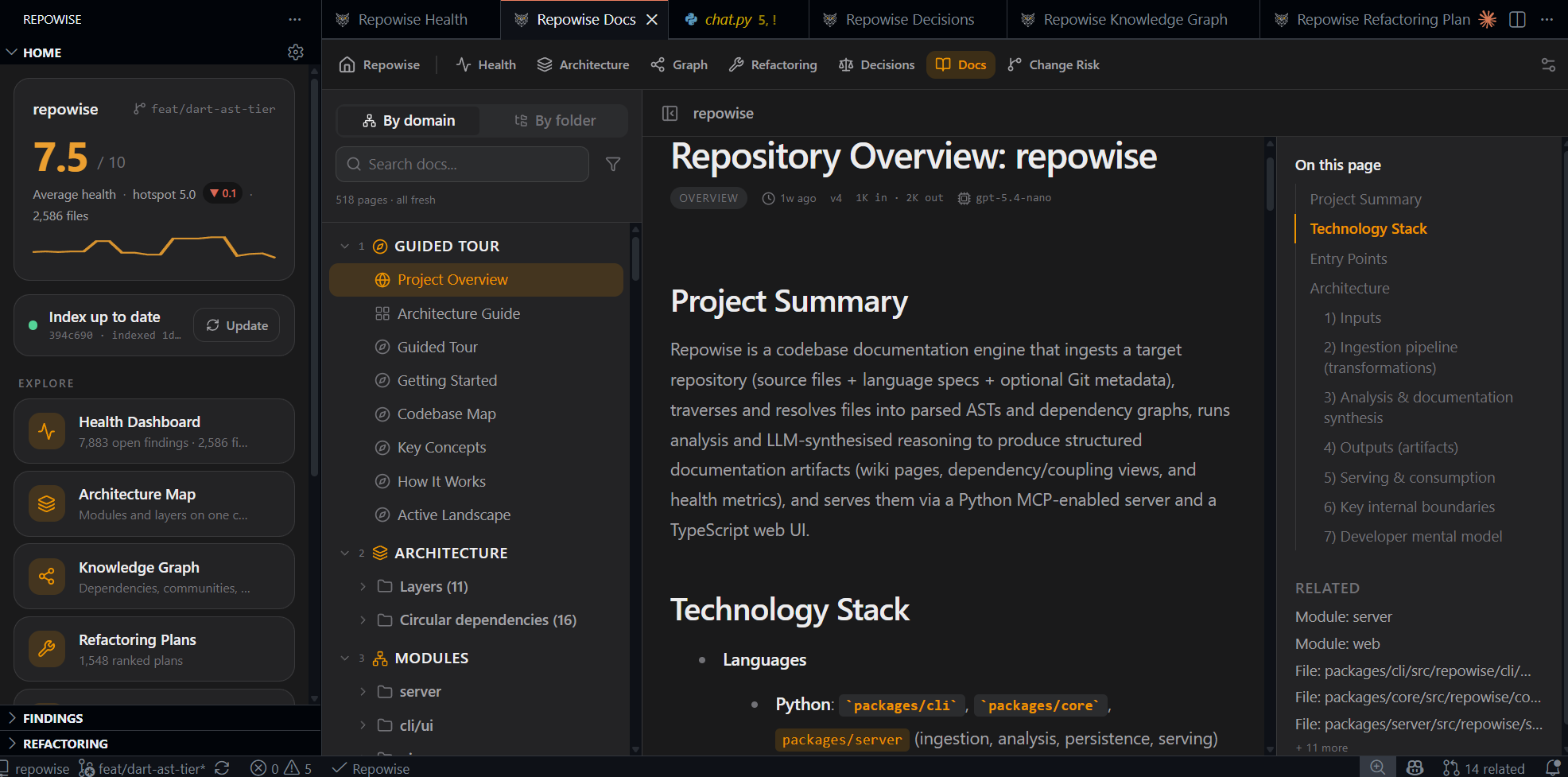Screen dimensions: 1568x777
Task: Click the Health Dashboard pulse icon
Action: 47,431
